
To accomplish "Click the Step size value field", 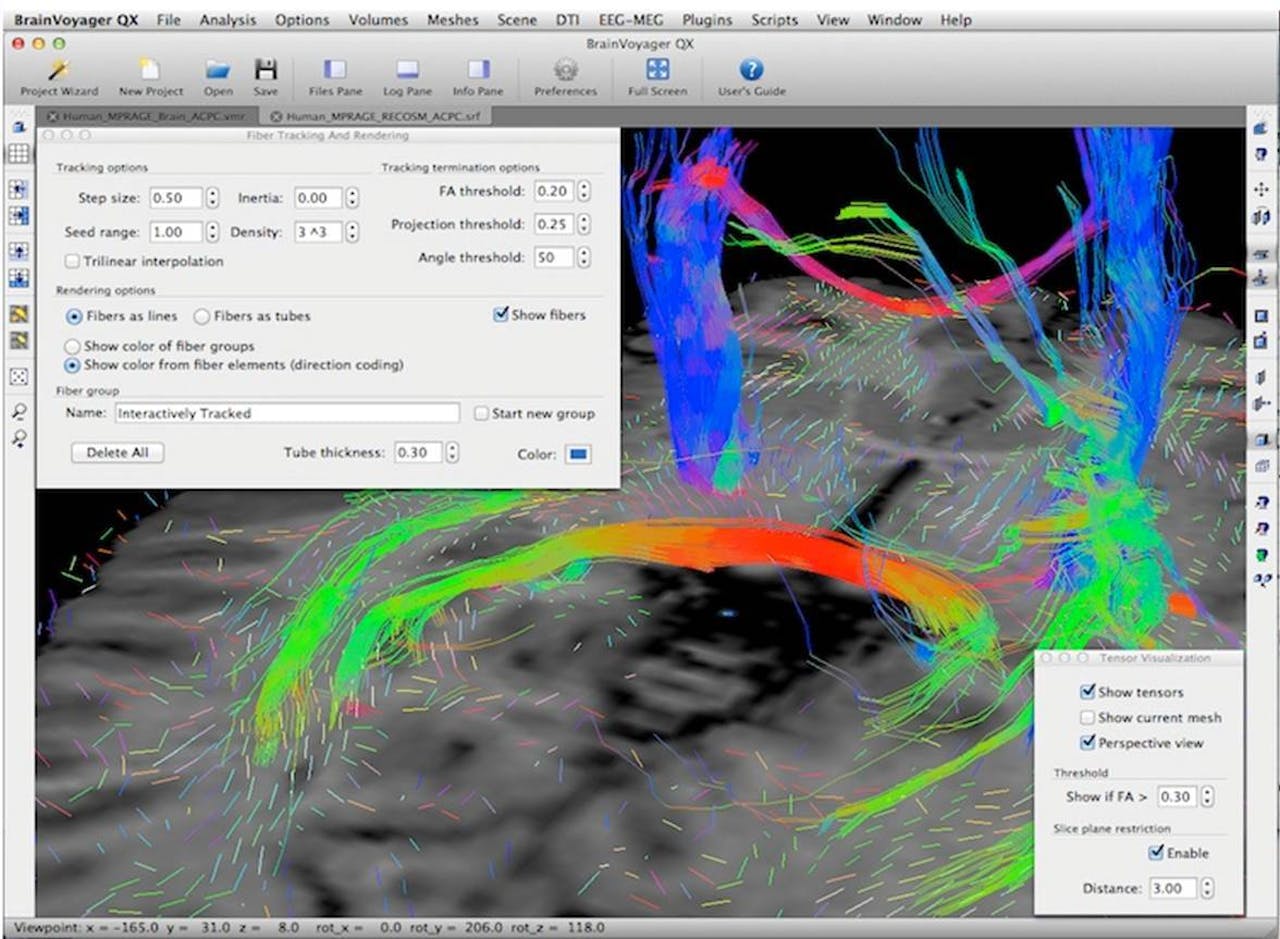I will 176,198.
